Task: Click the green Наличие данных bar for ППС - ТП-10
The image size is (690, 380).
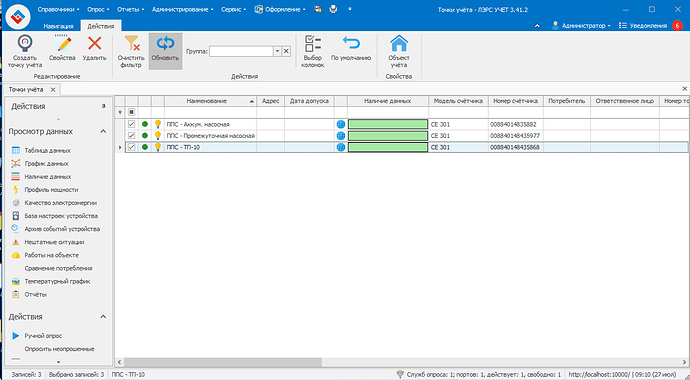Action: click(x=388, y=147)
